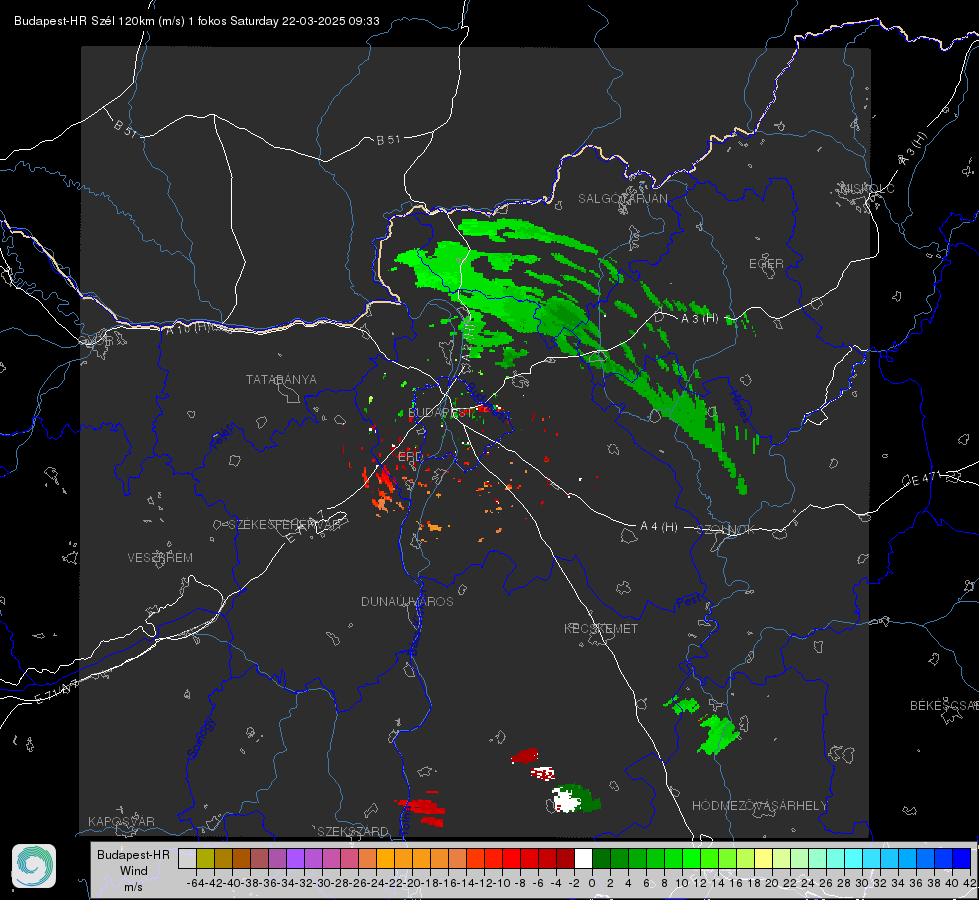This screenshot has width=979, height=900.
Task: Select the KAPOSVÁR city label
Action: coord(121,821)
